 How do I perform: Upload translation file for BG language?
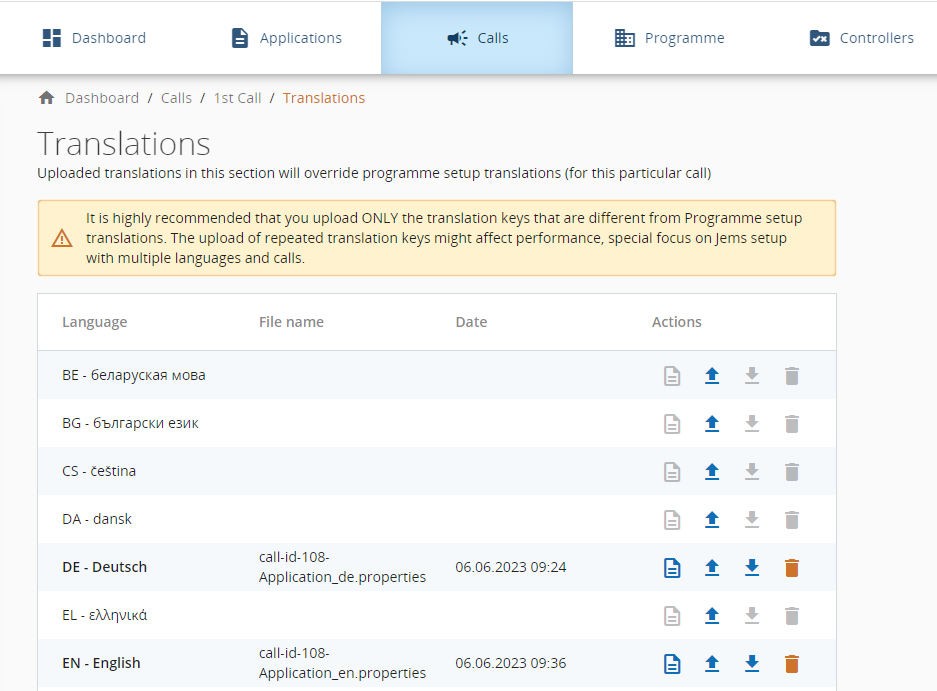click(712, 424)
